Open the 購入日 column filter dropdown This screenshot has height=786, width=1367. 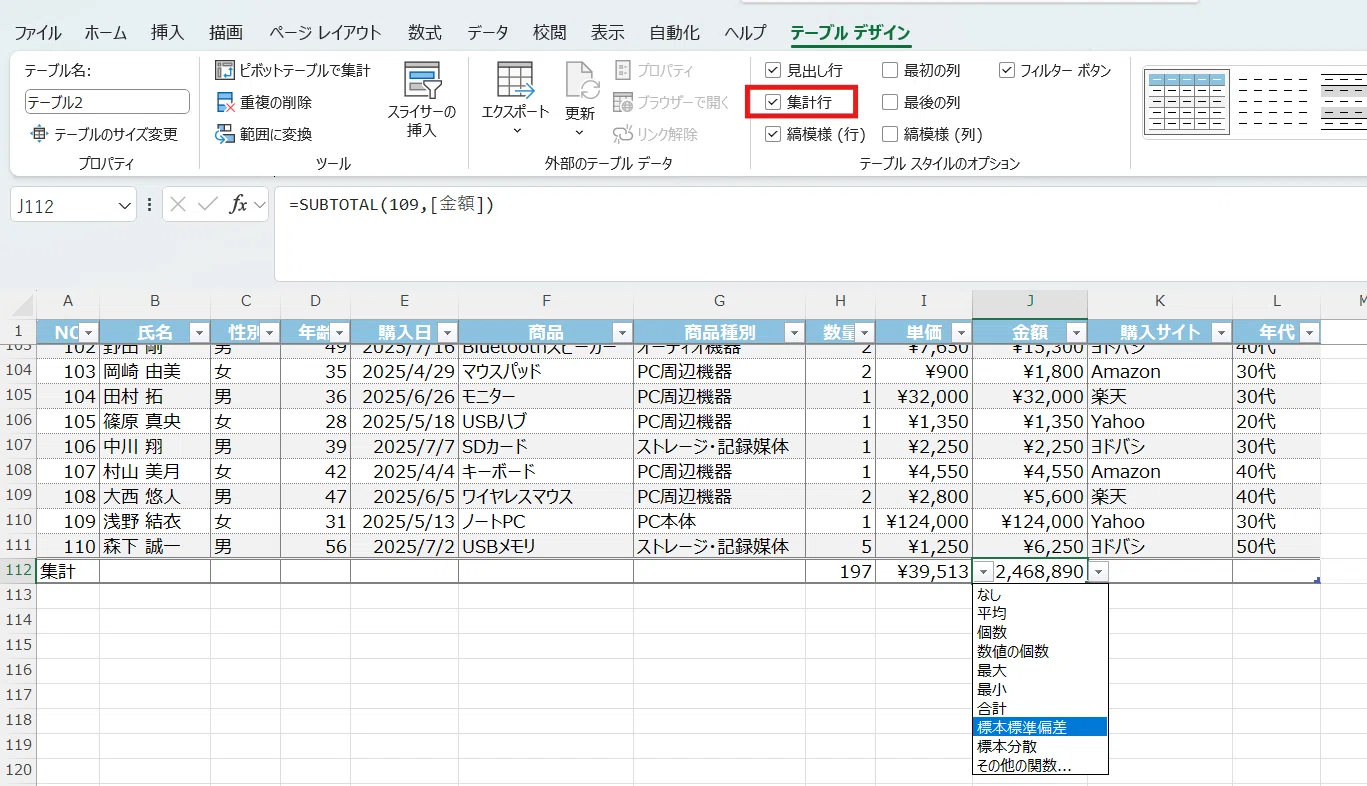pos(446,333)
